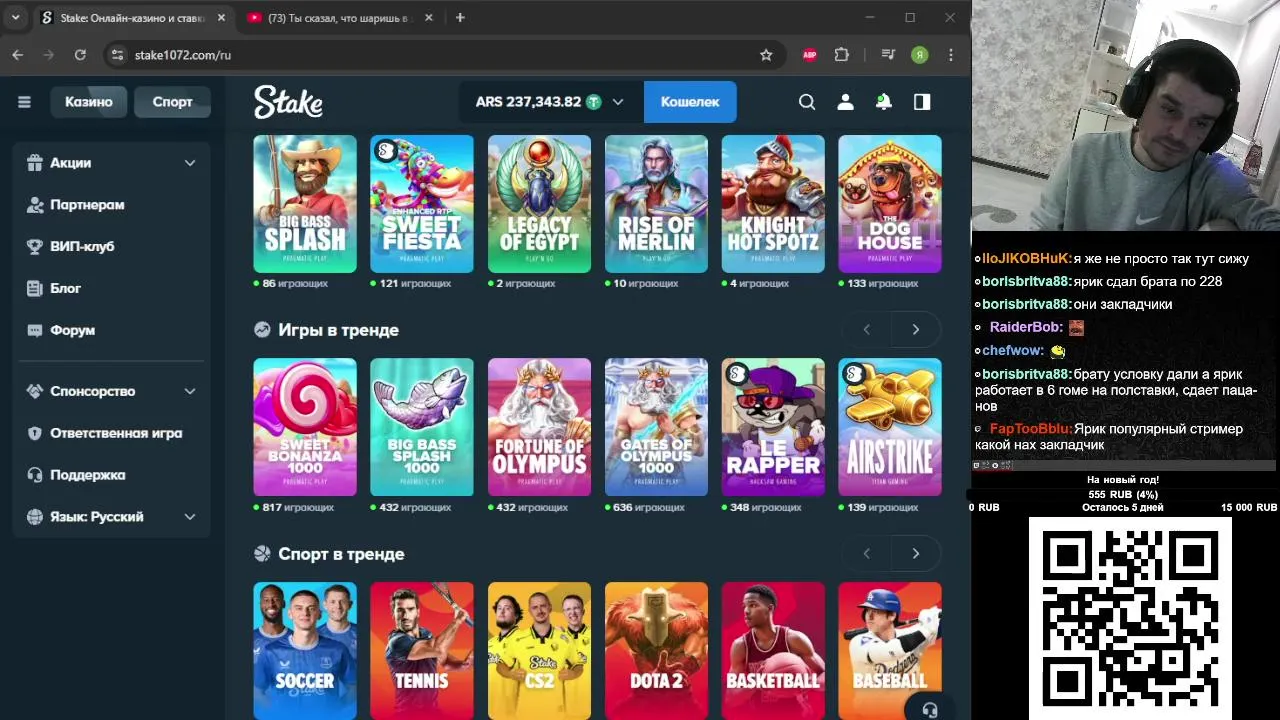Open the Chrome profile avatar
The height and width of the screenshot is (720, 1280).
pos(919,55)
